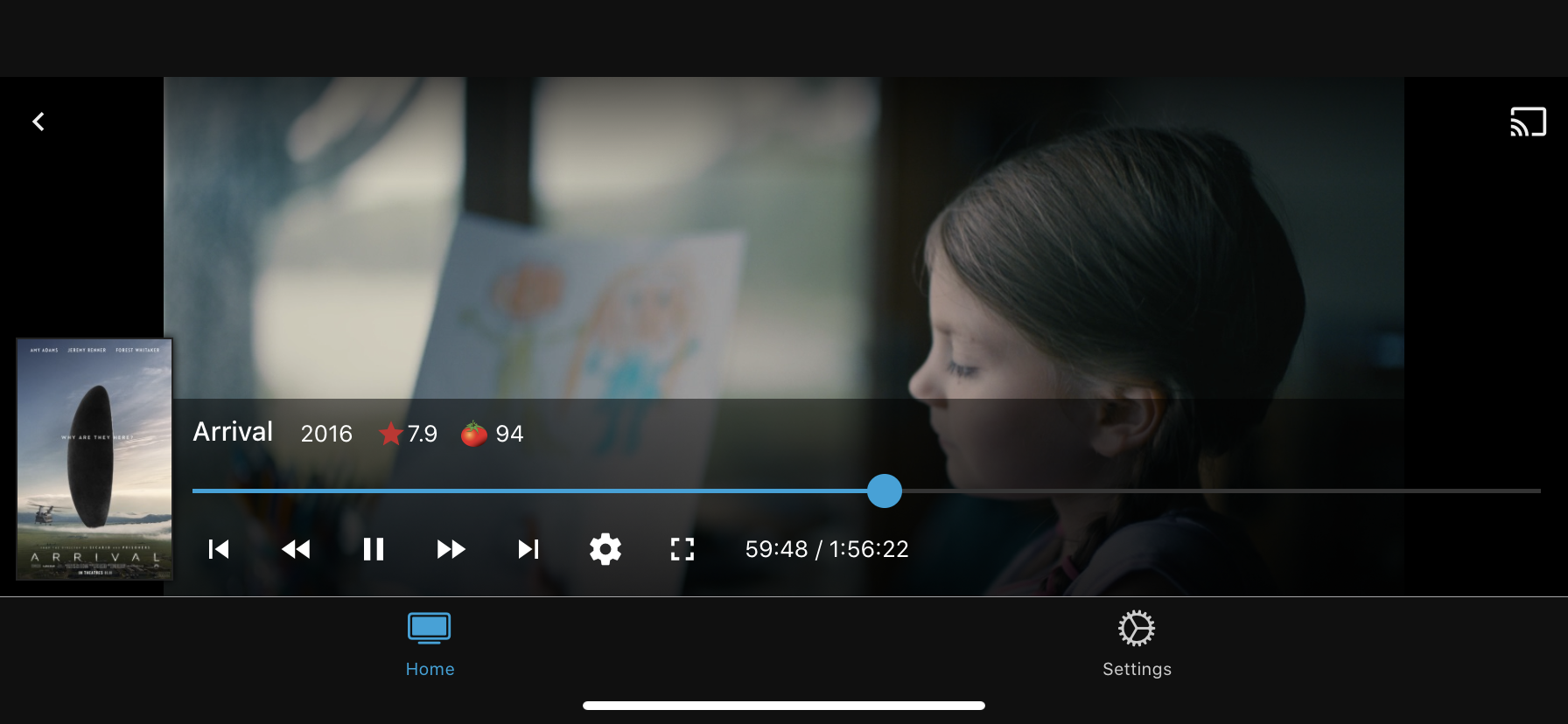Fast forward the movie
The image size is (1568, 724).
tap(451, 549)
